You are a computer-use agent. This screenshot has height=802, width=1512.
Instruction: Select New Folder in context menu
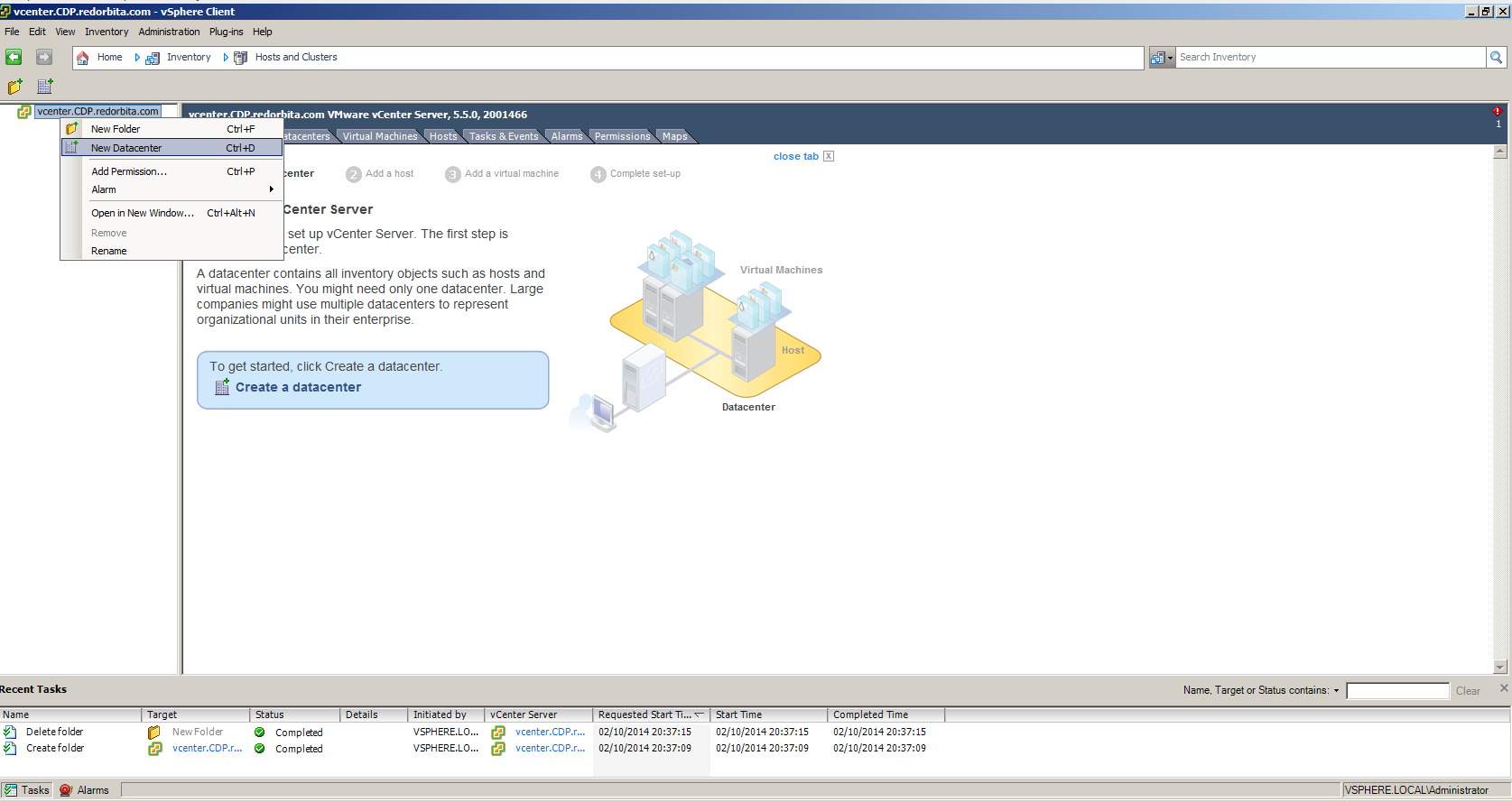172,129
